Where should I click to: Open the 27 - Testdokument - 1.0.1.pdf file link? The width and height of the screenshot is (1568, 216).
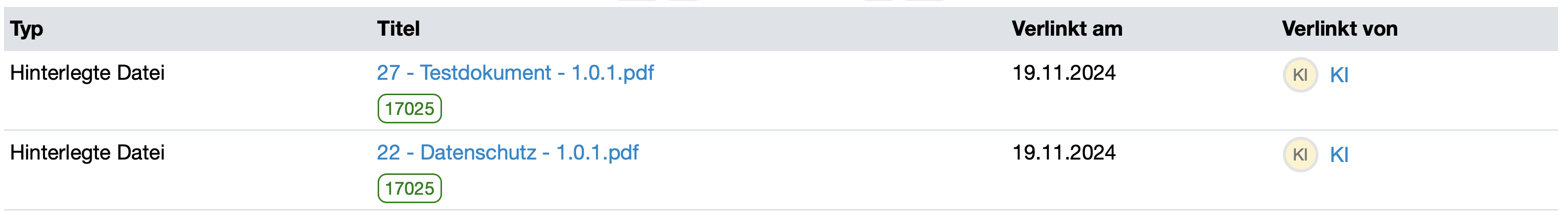click(515, 73)
